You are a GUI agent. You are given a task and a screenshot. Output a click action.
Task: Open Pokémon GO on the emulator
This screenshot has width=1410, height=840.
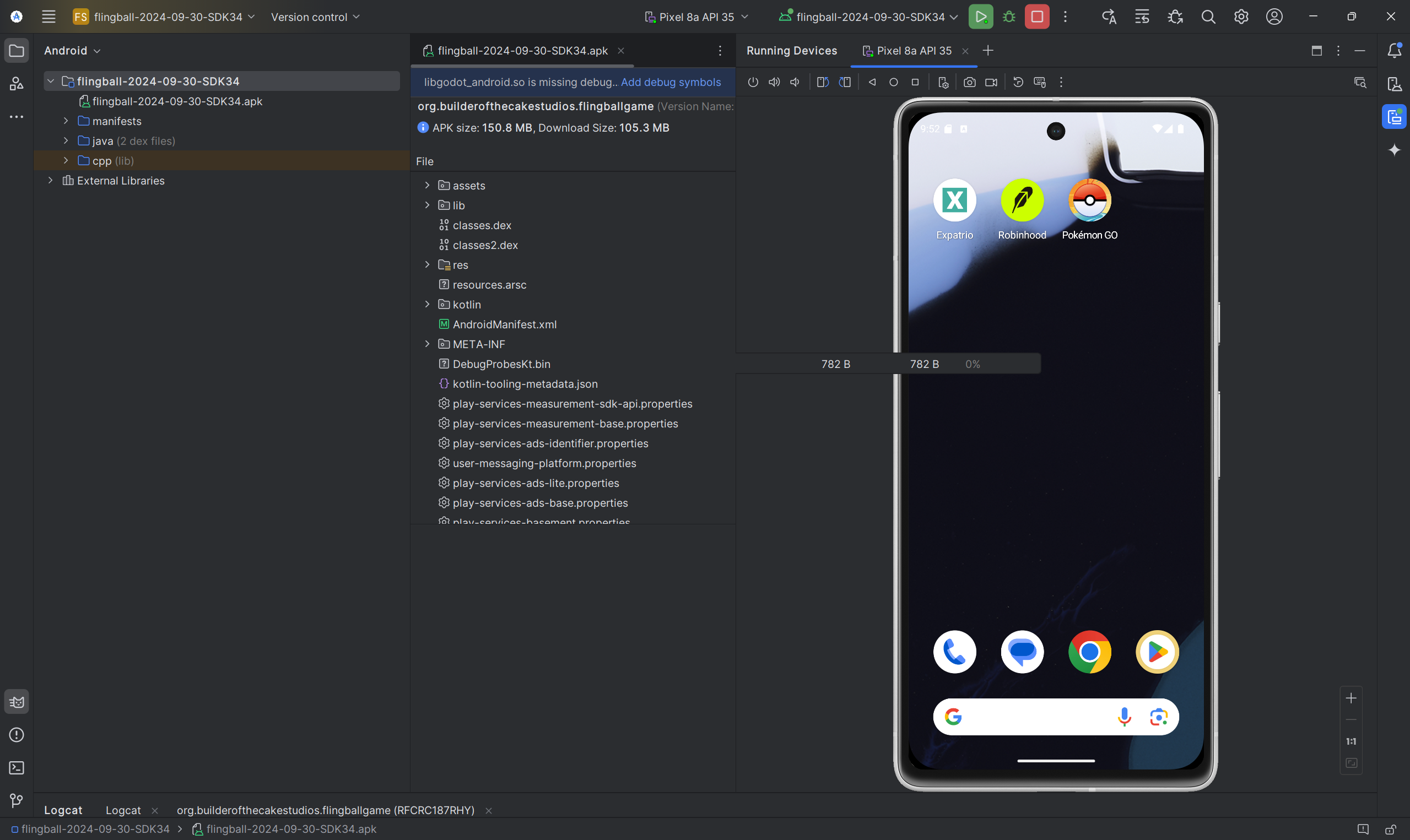tap(1090, 209)
